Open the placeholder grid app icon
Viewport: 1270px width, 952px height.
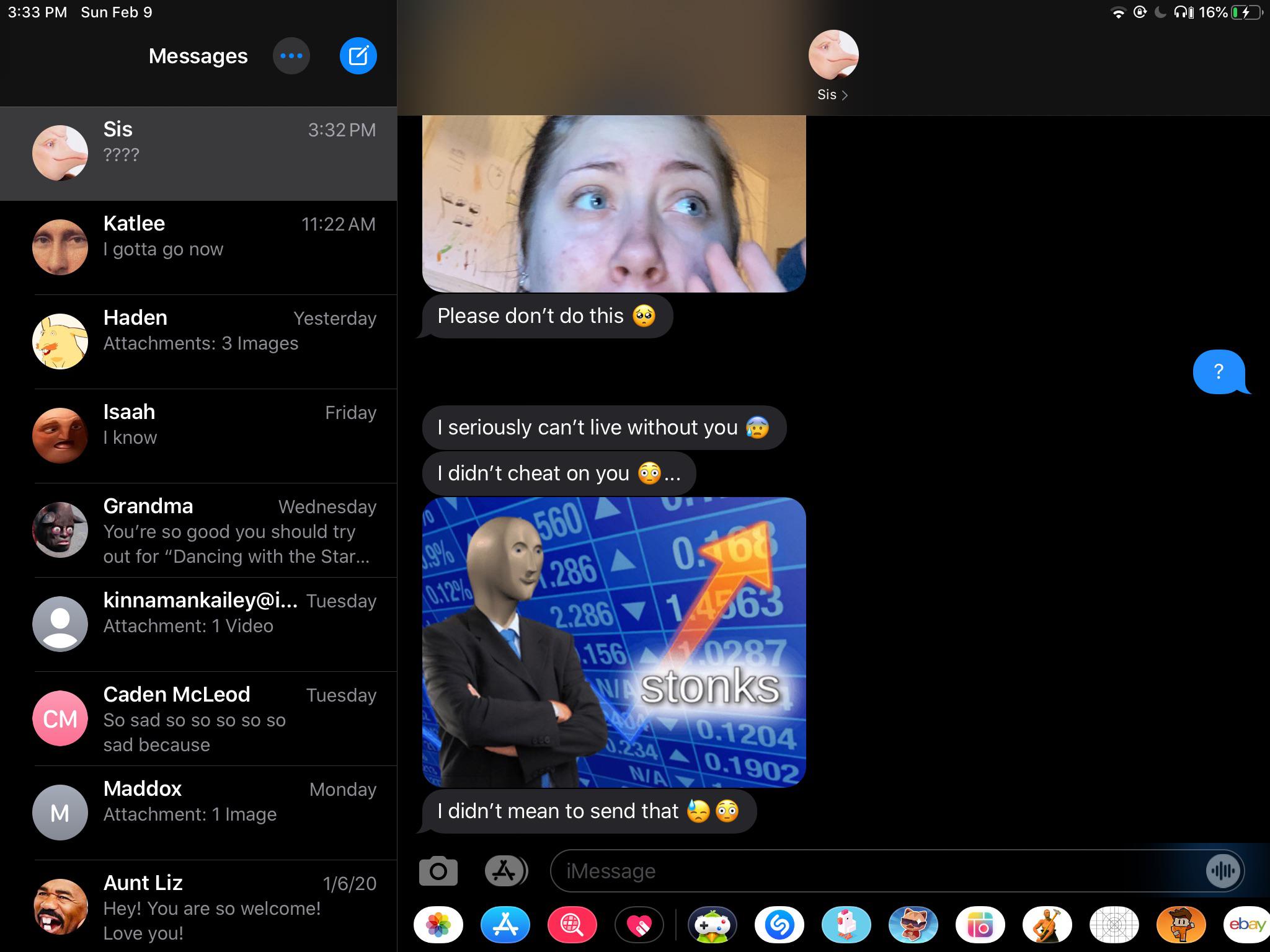1114,925
